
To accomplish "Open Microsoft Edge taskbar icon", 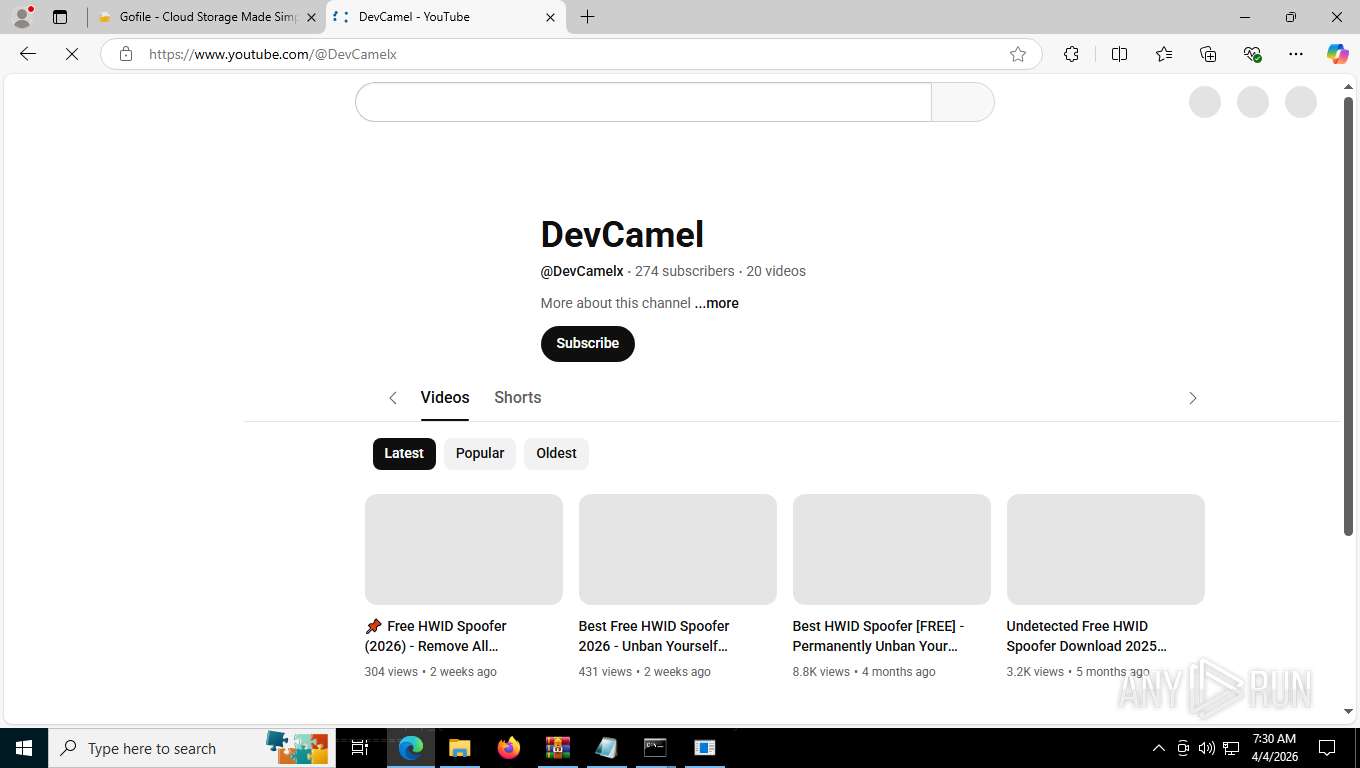I will pos(411,748).
